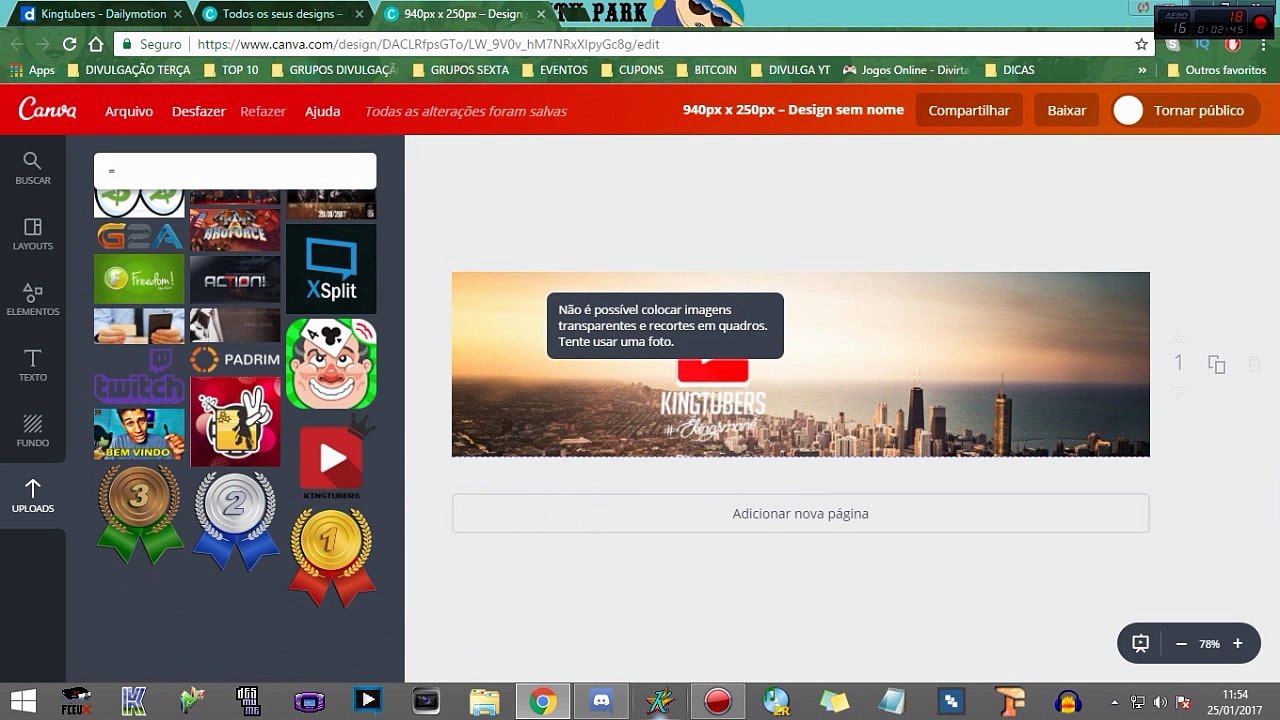Open DIVULGA YT bookmark folder
The height and width of the screenshot is (720, 1280).
pos(790,70)
